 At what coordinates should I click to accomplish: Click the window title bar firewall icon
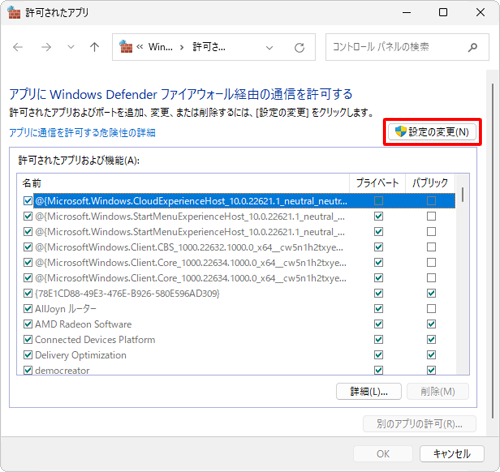click(x=14, y=12)
